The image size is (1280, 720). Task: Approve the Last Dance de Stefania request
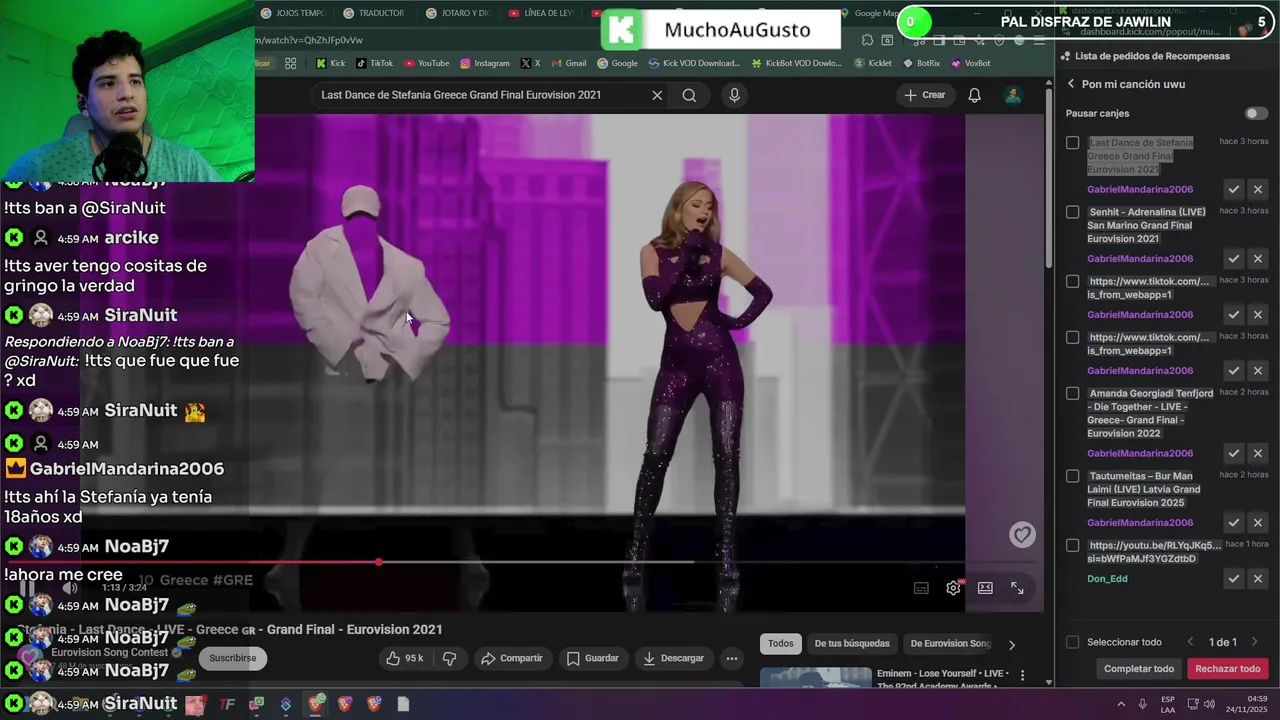[x=1234, y=190]
